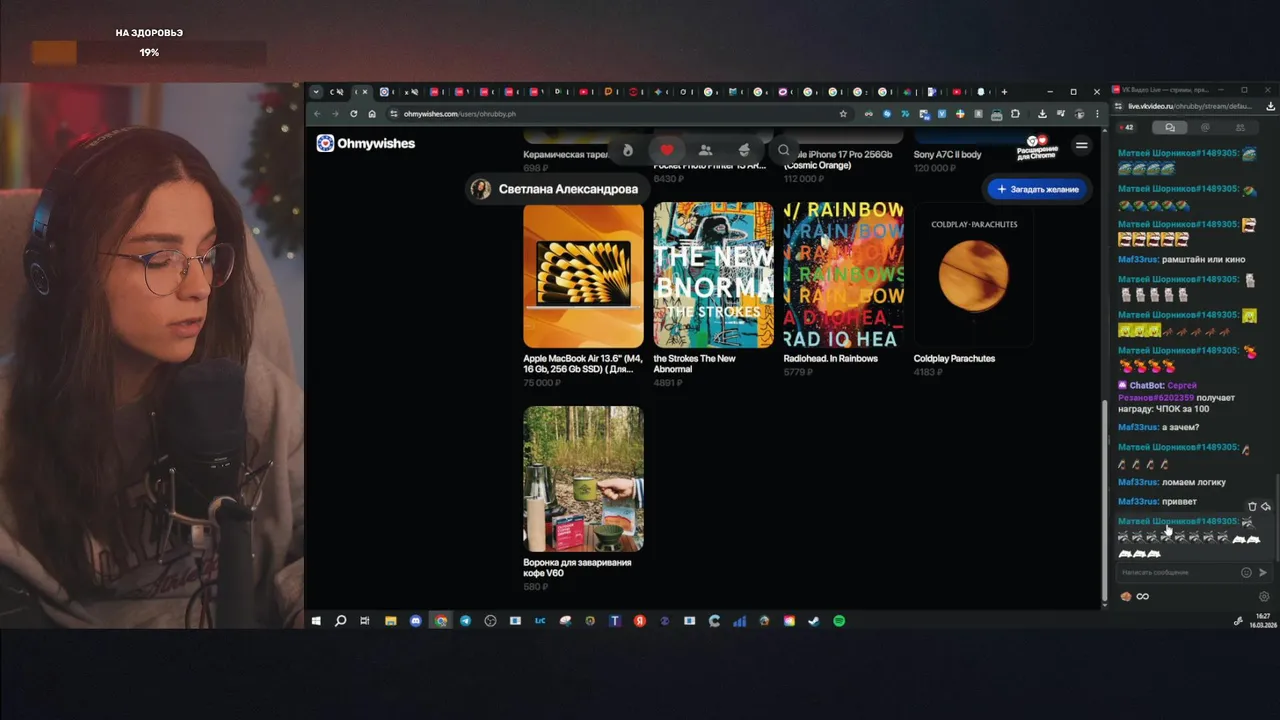
Task: Open Windows taskbar search
Action: tap(340, 621)
